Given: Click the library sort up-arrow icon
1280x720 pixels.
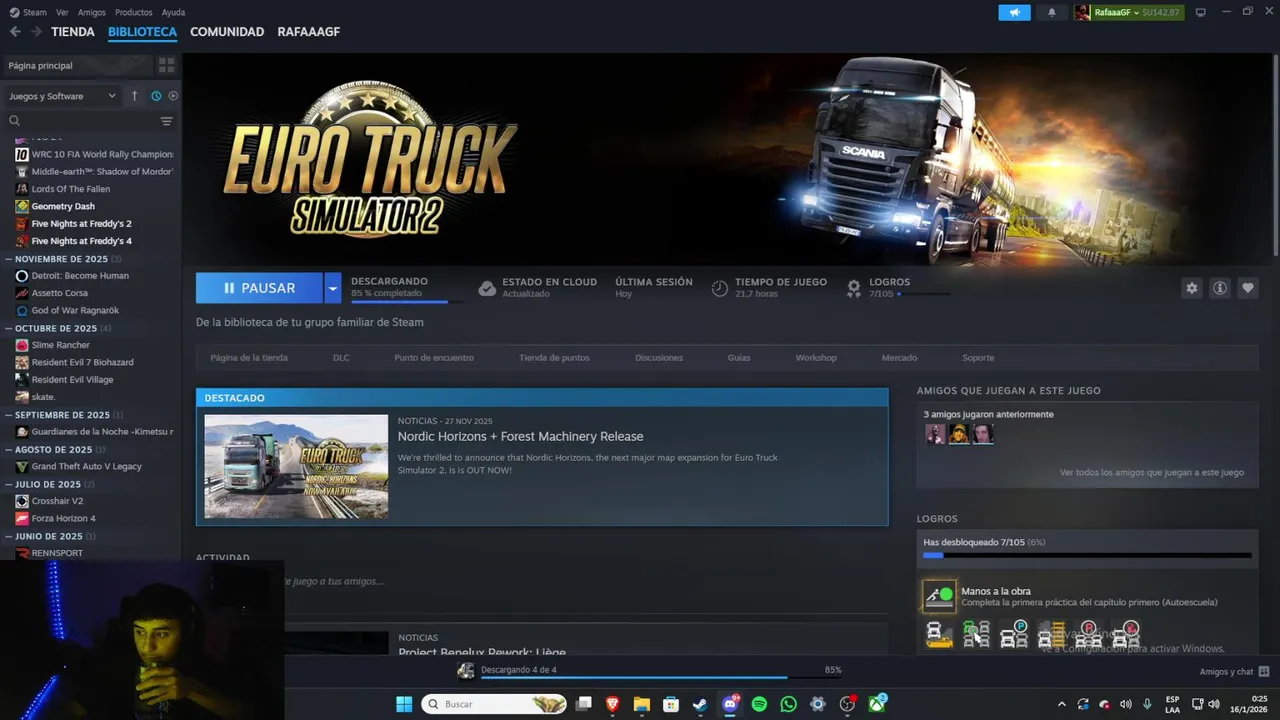Looking at the screenshot, I should 135,96.
